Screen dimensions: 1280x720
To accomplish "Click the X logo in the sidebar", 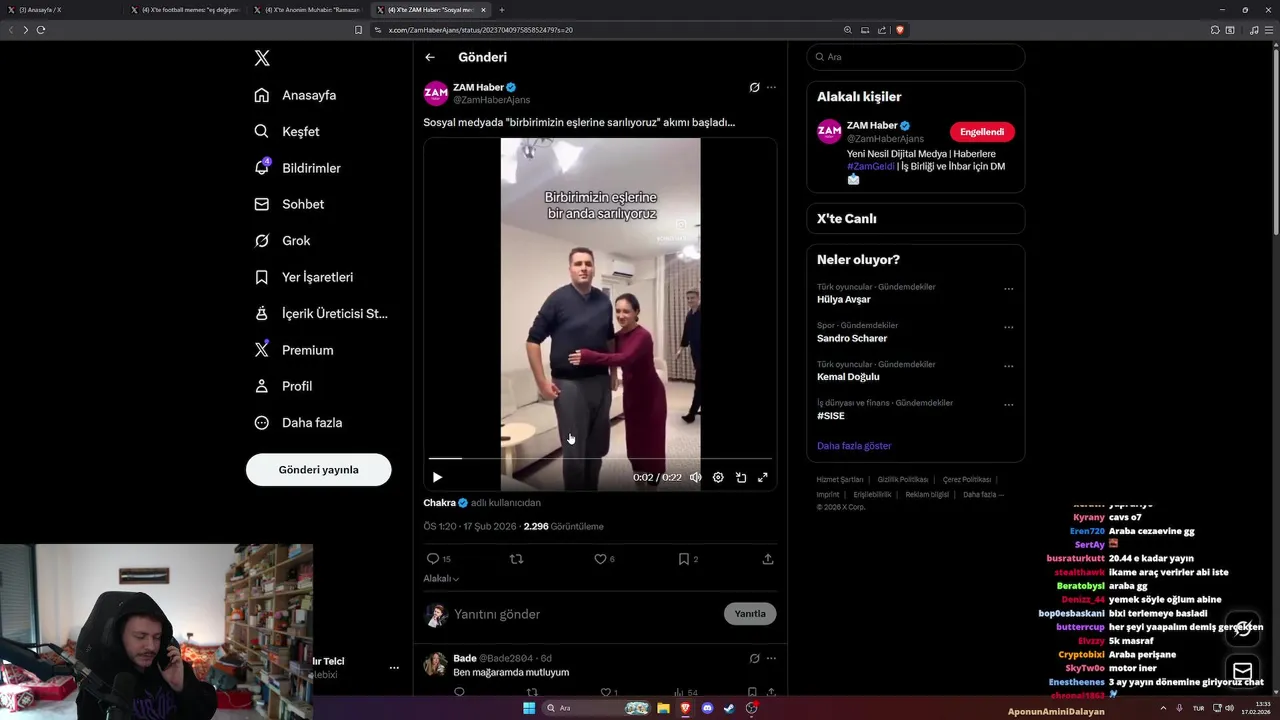I will point(262,58).
